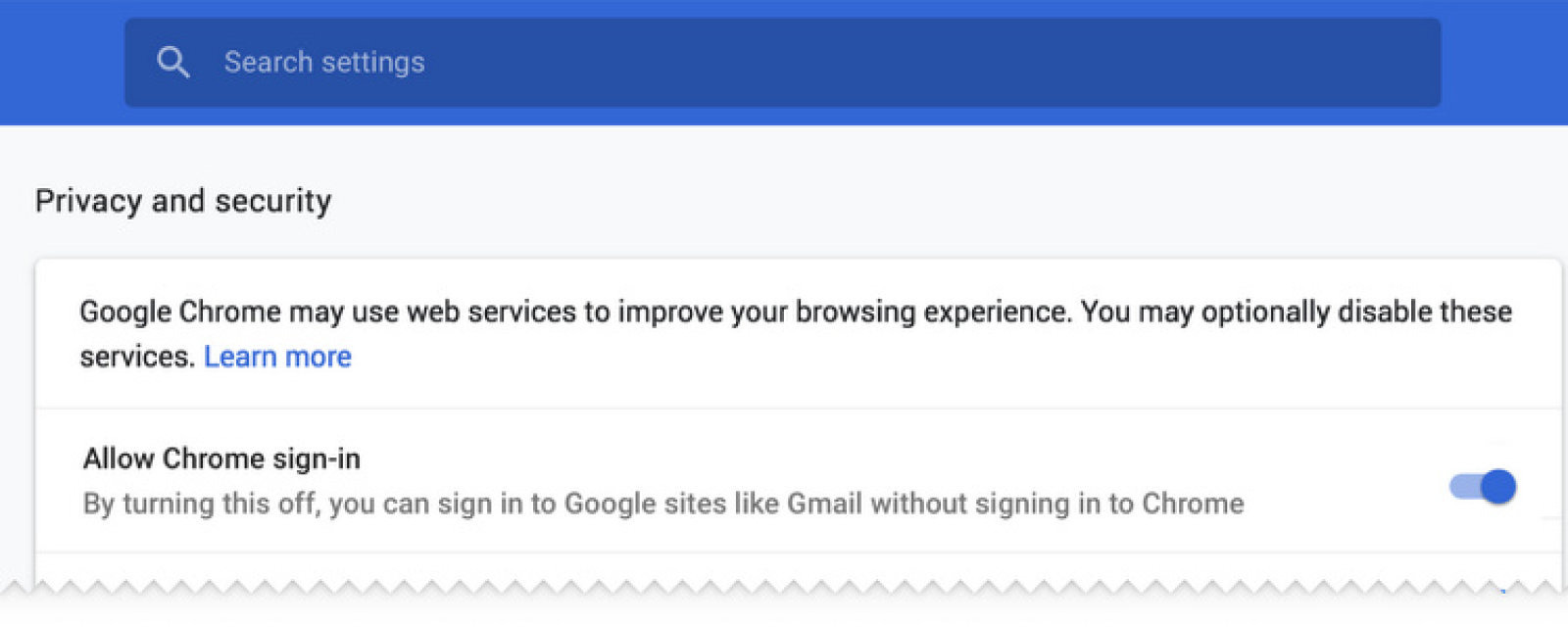Click the word 'Privacy' in the section title

88,201
